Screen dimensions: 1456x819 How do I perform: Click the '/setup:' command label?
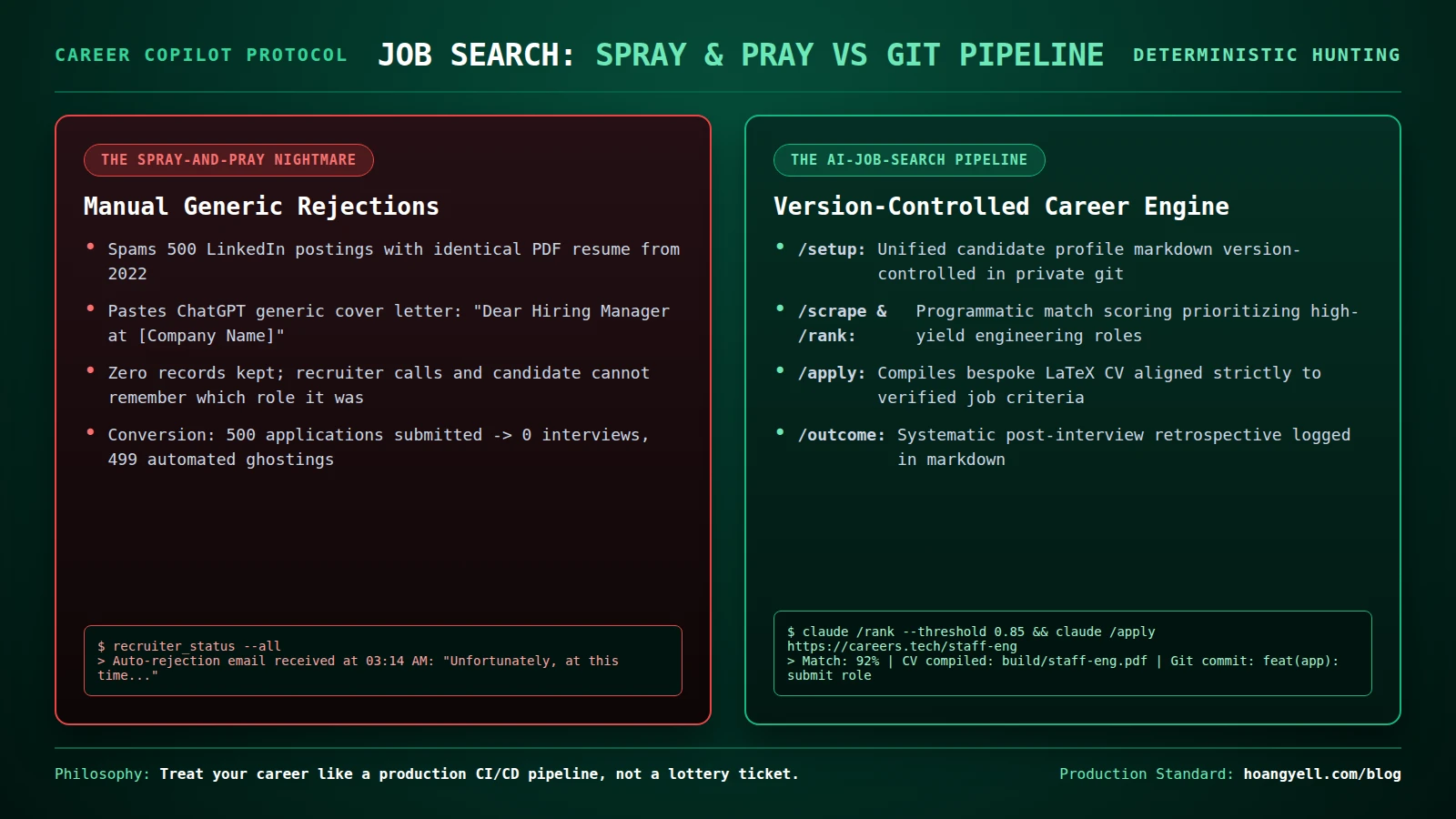(832, 249)
